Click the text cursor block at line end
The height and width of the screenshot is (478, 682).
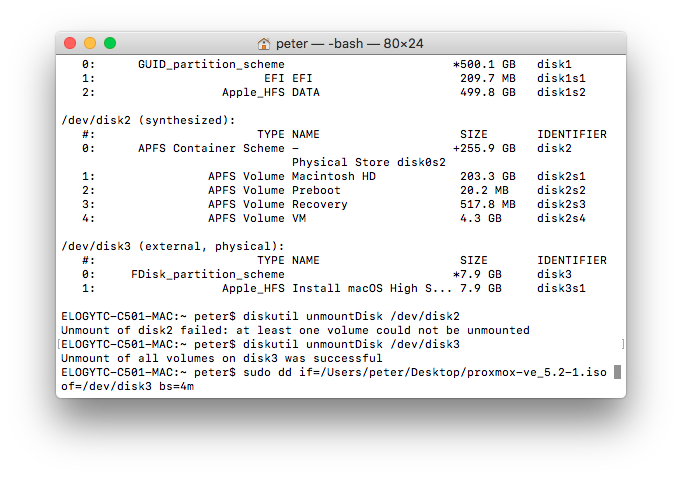(x=617, y=372)
